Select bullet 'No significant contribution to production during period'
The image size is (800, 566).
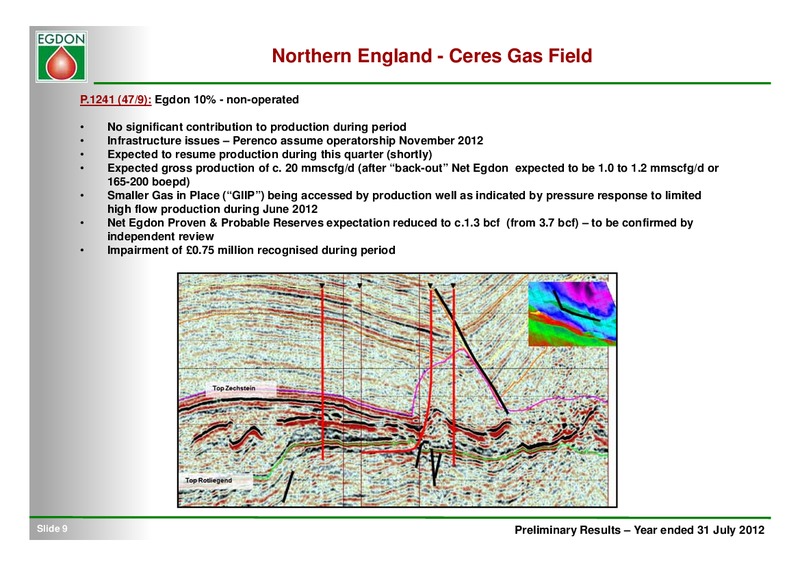pos(257,127)
